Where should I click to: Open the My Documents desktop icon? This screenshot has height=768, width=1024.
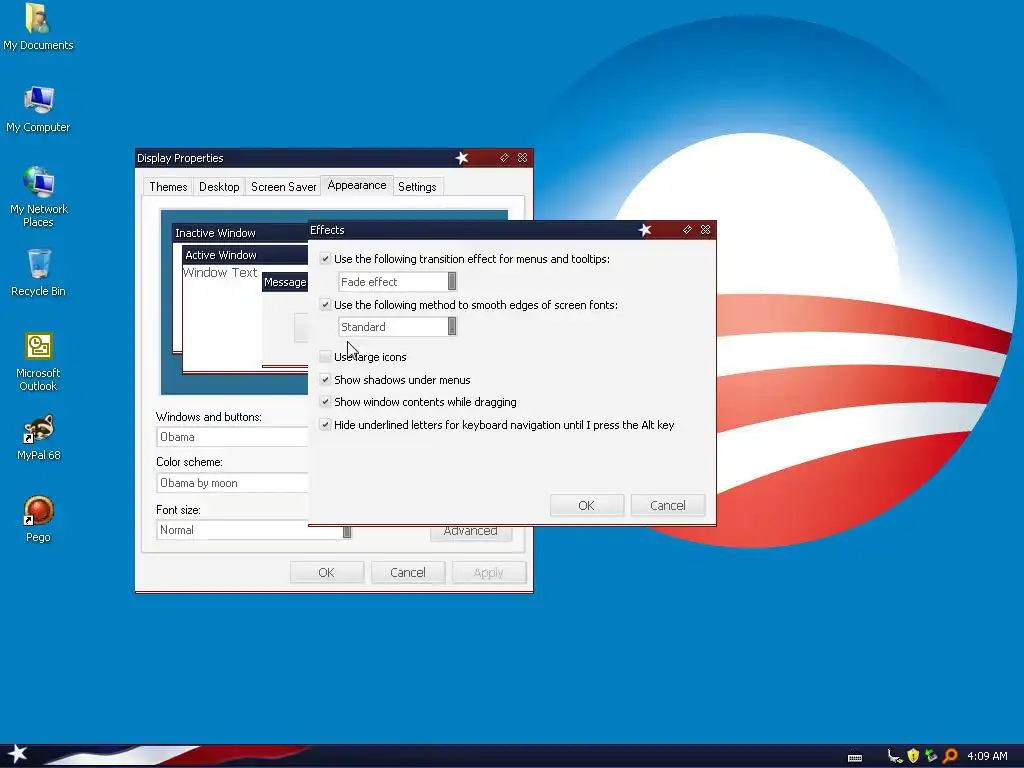(x=38, y=26)
